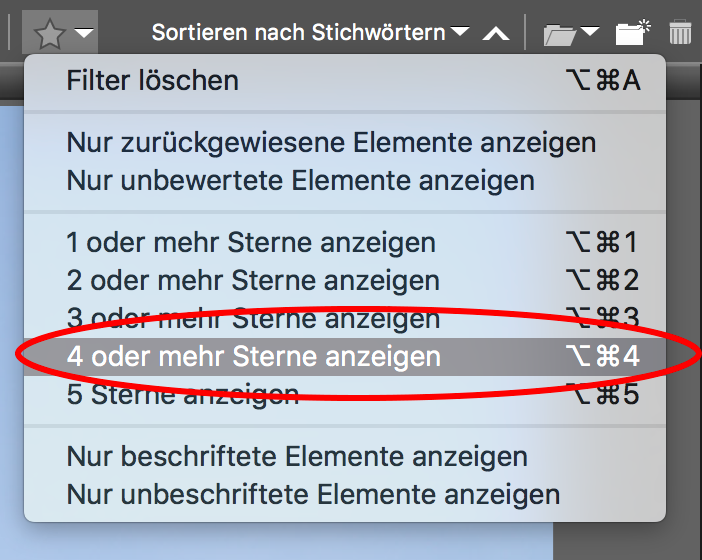
Task: Click the ⌥⌘1 shortcut label in menu
Action: point(602,242)
